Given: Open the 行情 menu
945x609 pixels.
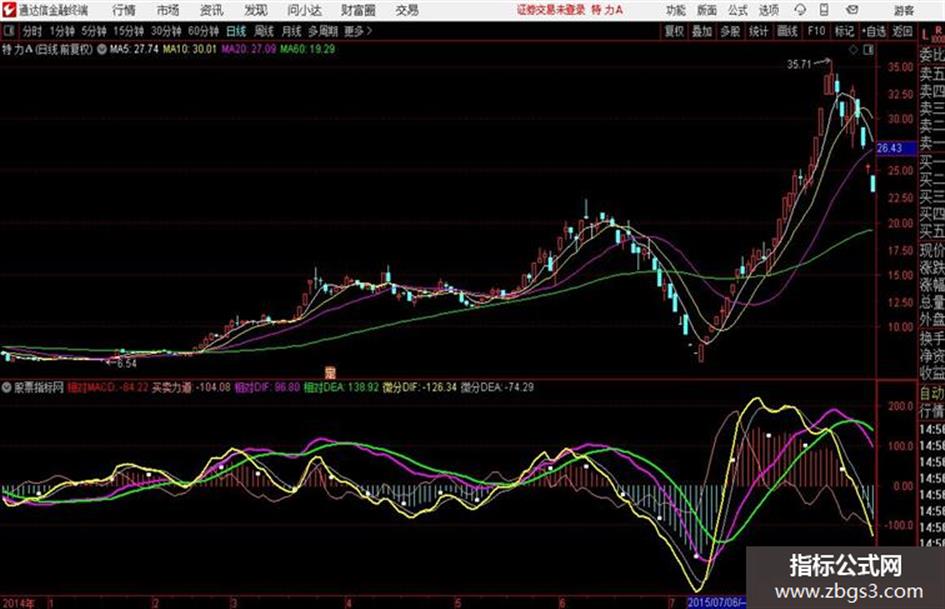Looking at the screenshot, I should [x=124, y=10].
